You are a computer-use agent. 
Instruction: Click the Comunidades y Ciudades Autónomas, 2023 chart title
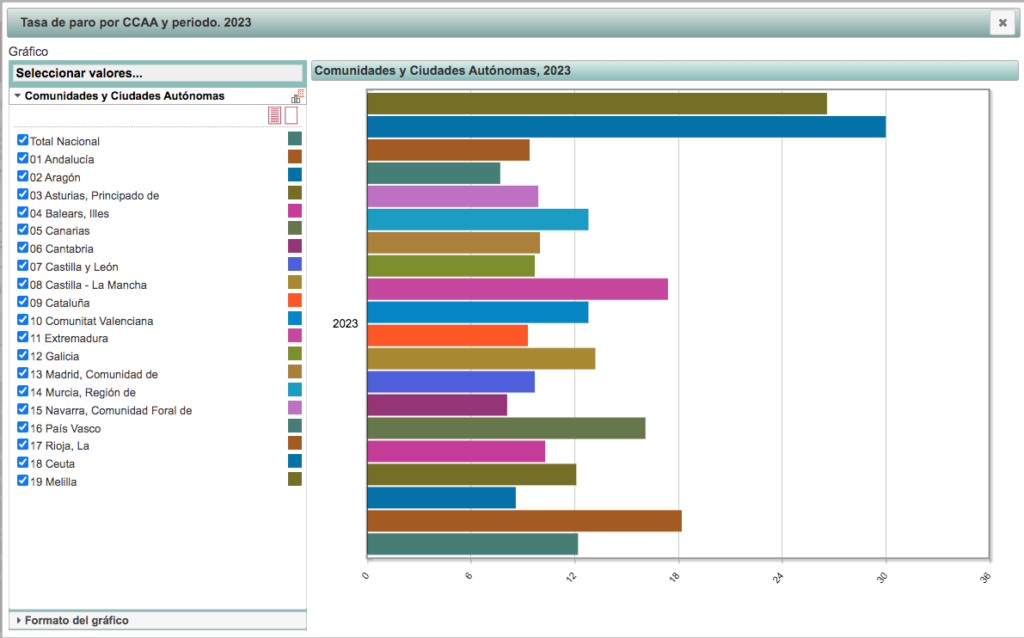[442, 70]
